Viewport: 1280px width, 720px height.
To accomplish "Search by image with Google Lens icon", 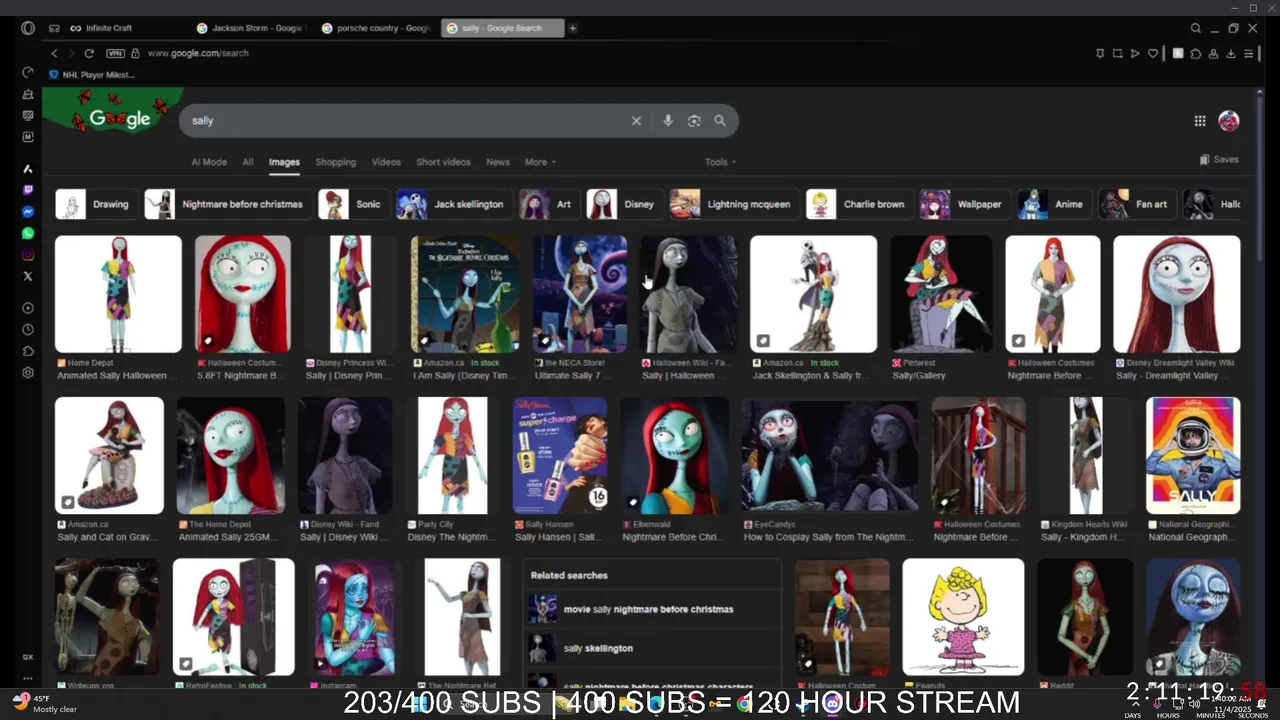I will 694,121.
